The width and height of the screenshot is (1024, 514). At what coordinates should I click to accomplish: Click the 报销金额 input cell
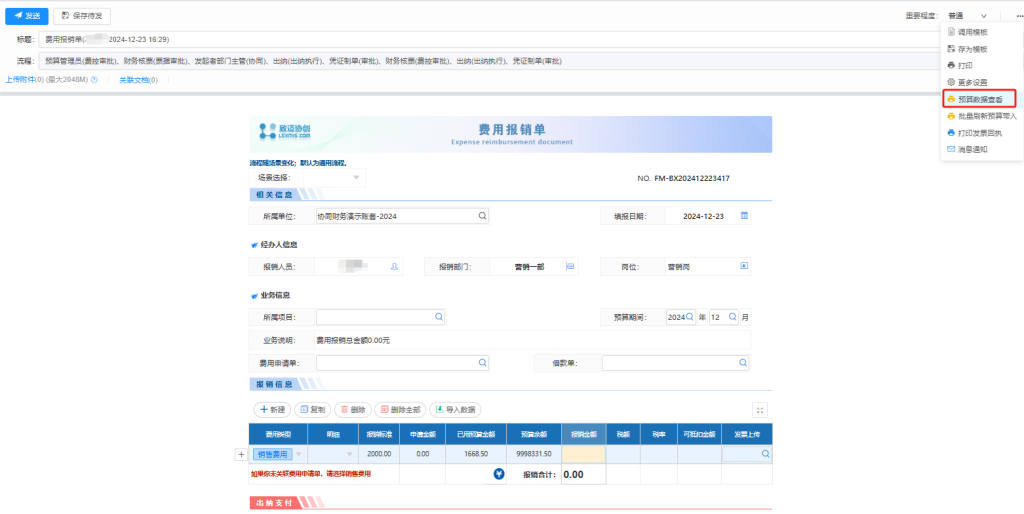click(x=583, y=454)
